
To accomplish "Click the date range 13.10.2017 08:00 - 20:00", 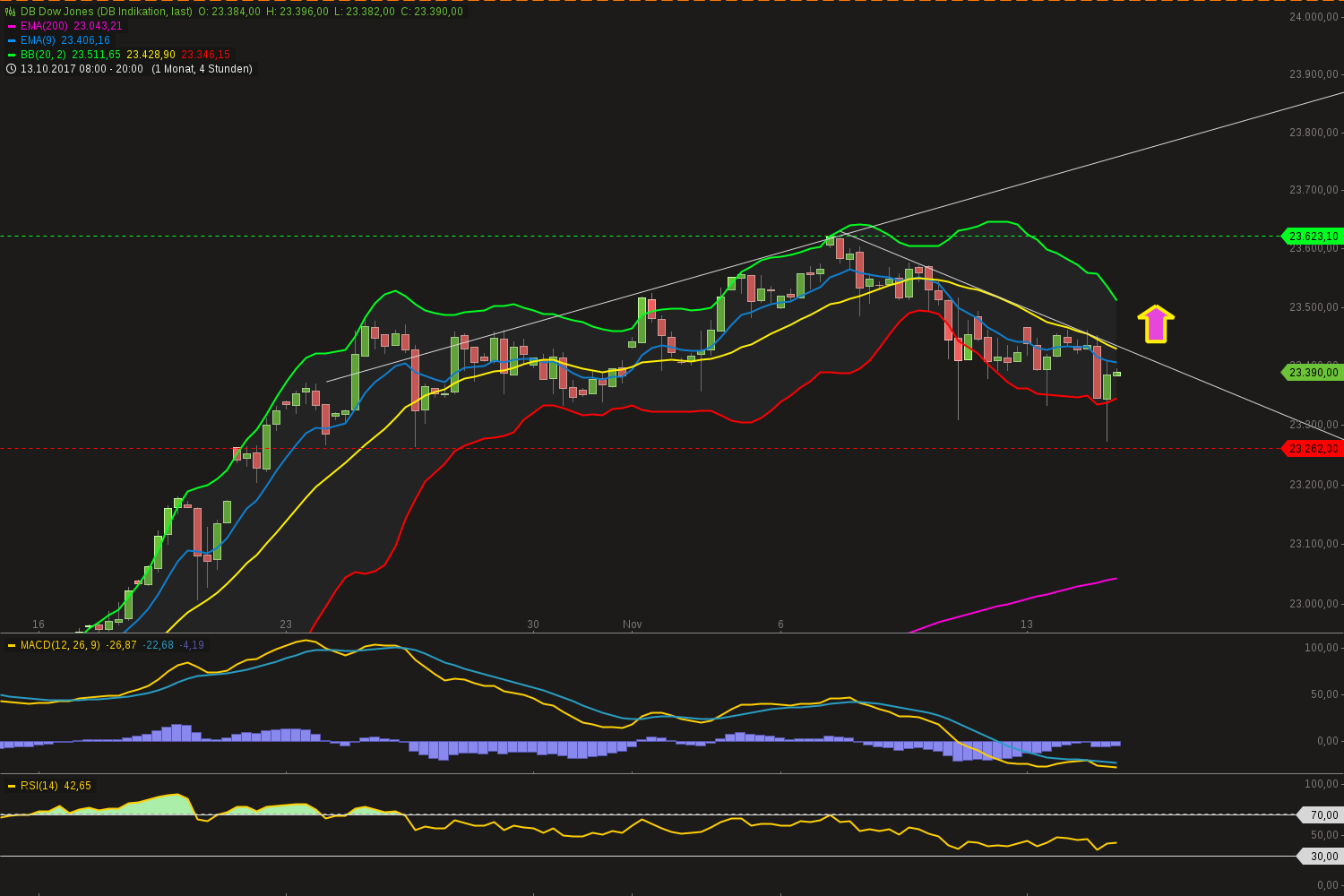I will tap(82, 69).
